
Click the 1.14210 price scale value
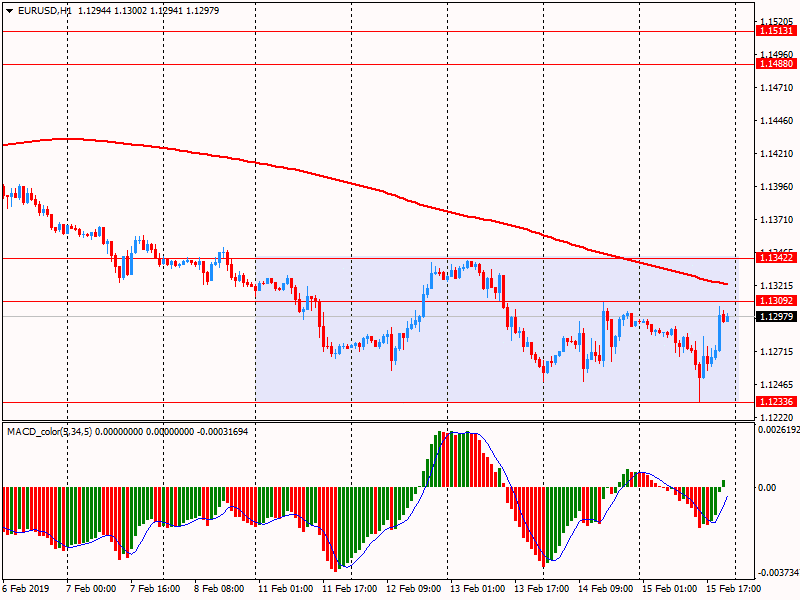777,154
